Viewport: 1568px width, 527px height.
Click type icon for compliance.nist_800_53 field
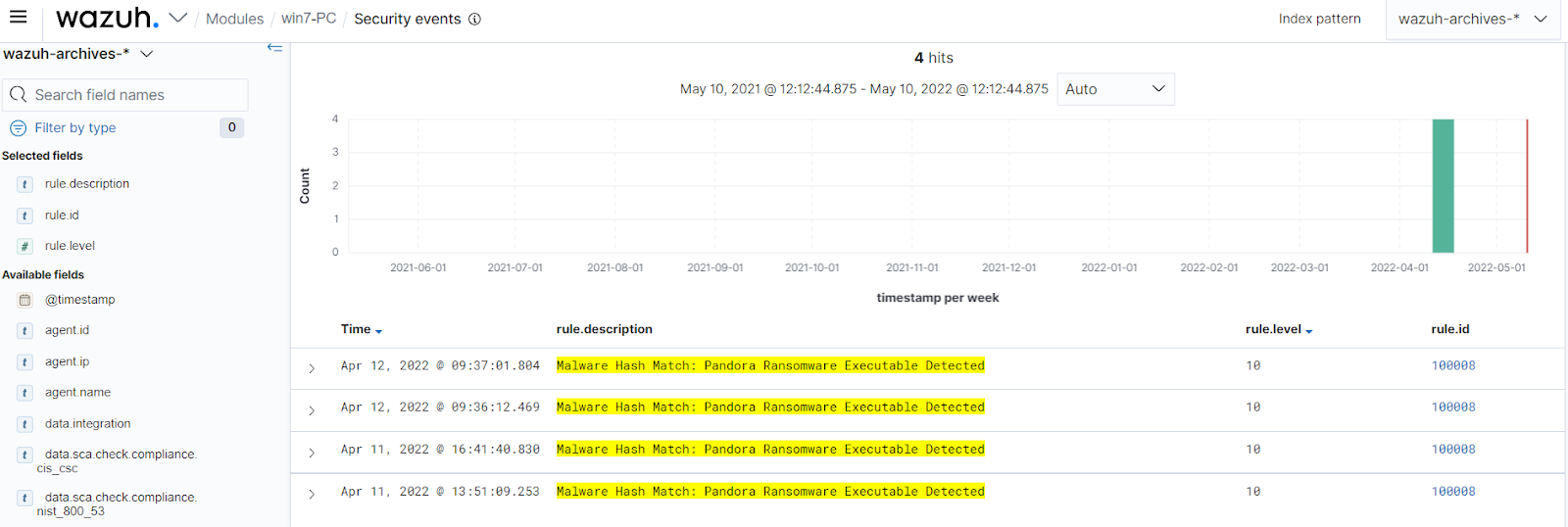[25, 498]
